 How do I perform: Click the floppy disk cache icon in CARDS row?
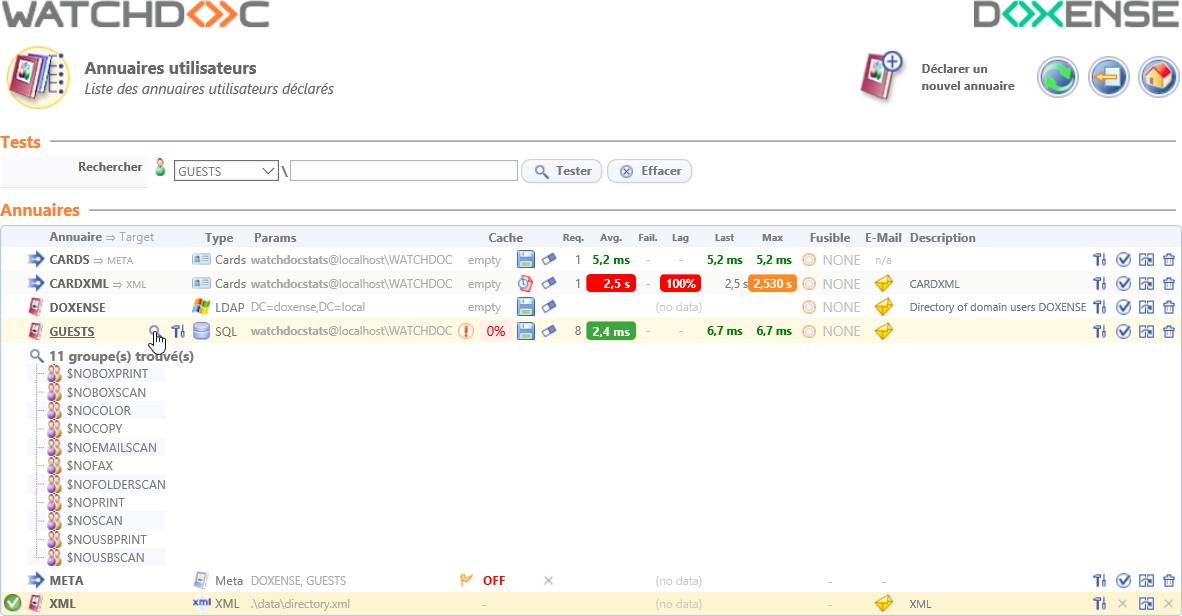525,260
